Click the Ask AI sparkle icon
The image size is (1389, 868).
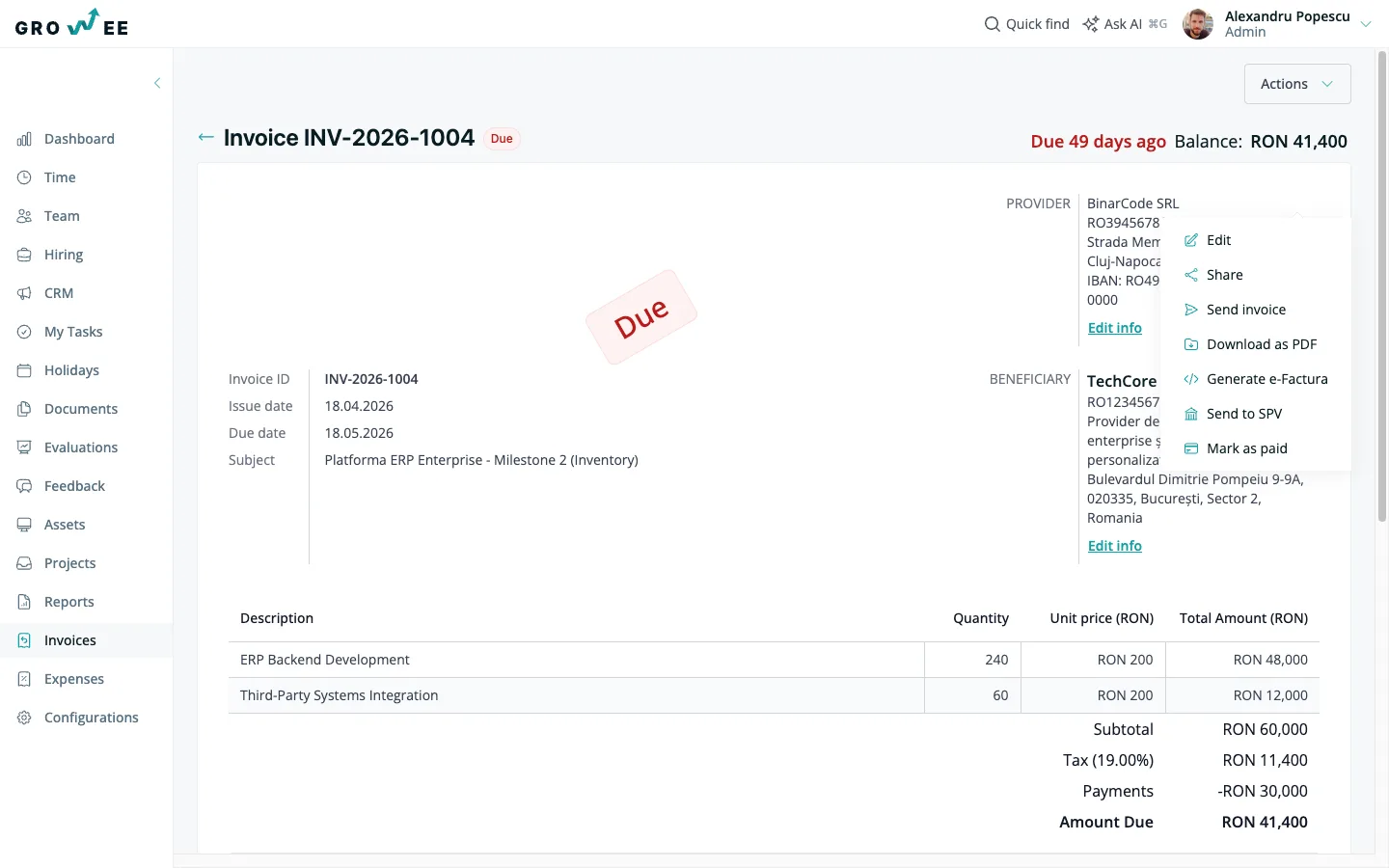click(1090, 24)
